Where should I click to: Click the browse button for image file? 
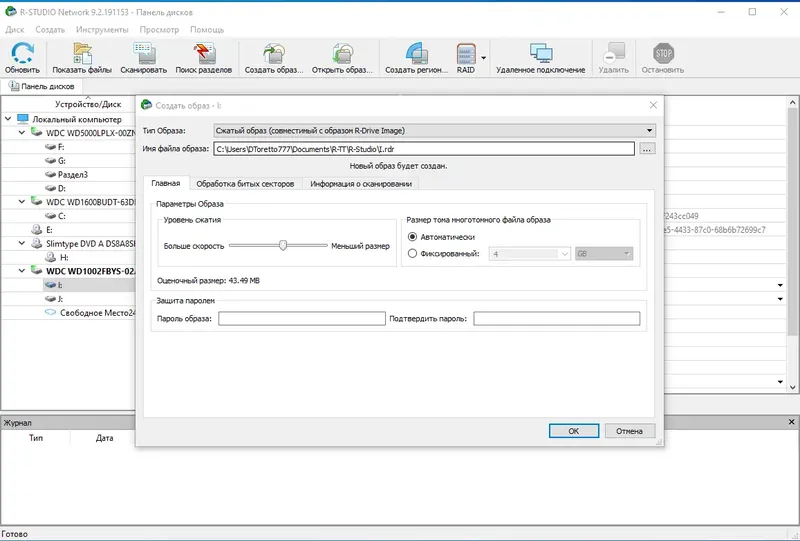[647, 149]
